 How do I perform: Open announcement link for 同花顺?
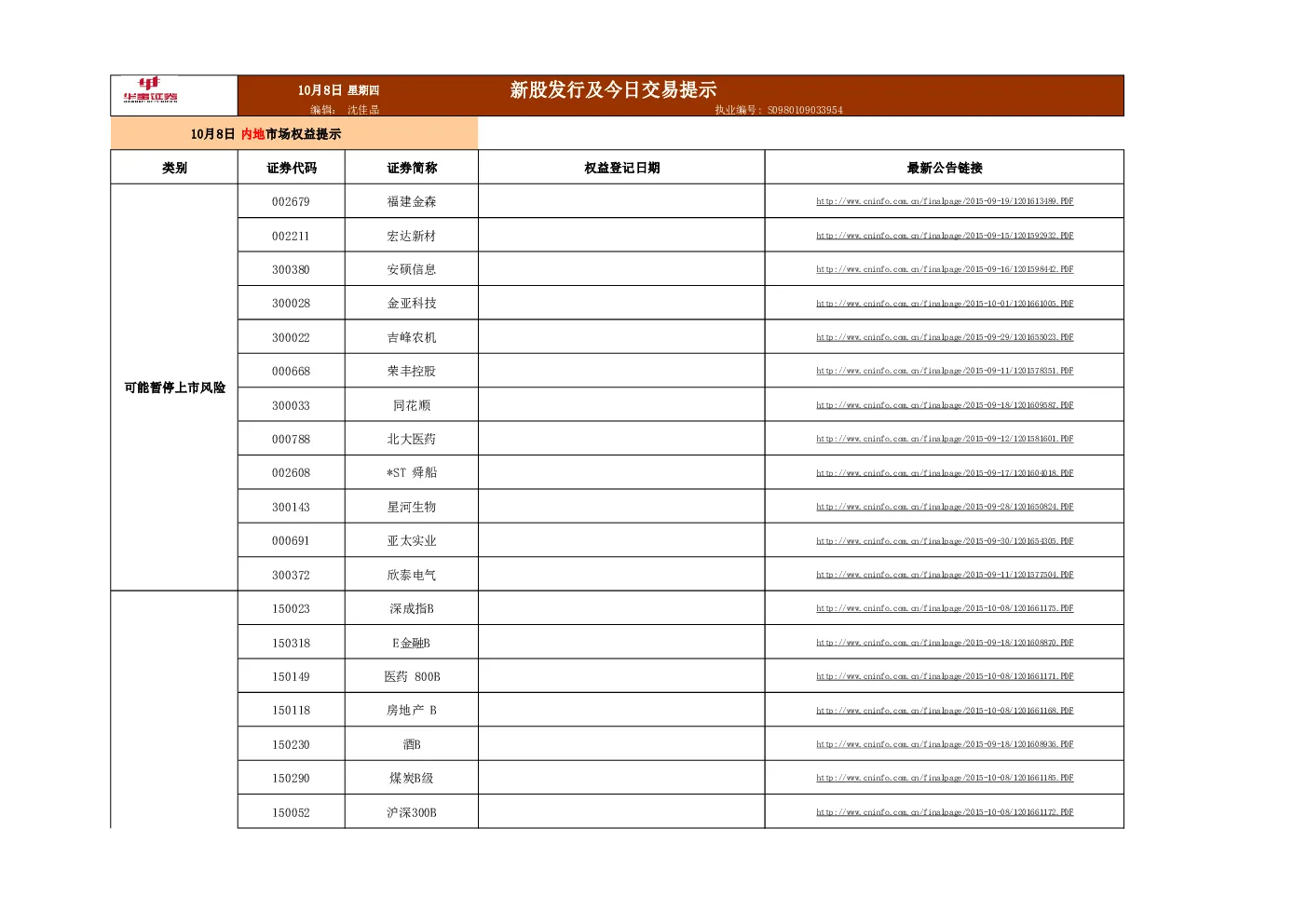[945, 405]
